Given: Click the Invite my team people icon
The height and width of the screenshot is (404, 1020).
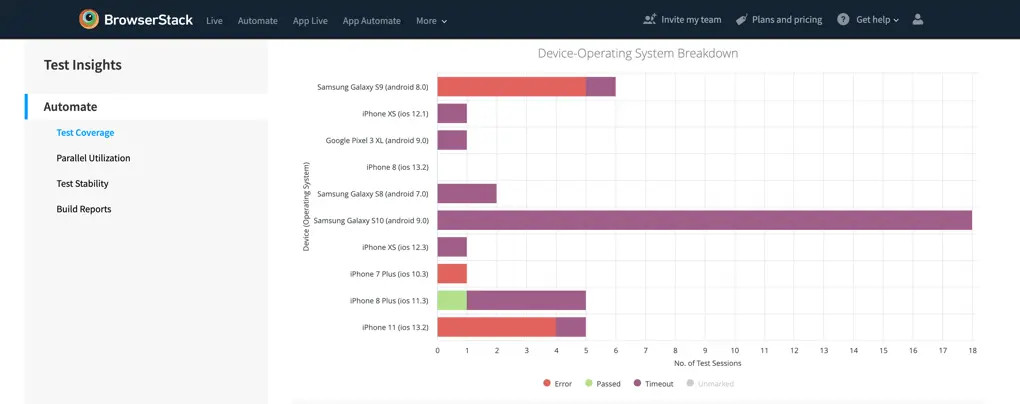Looking at the screenshot, I should pyautogui.click(x=649, y=20).
